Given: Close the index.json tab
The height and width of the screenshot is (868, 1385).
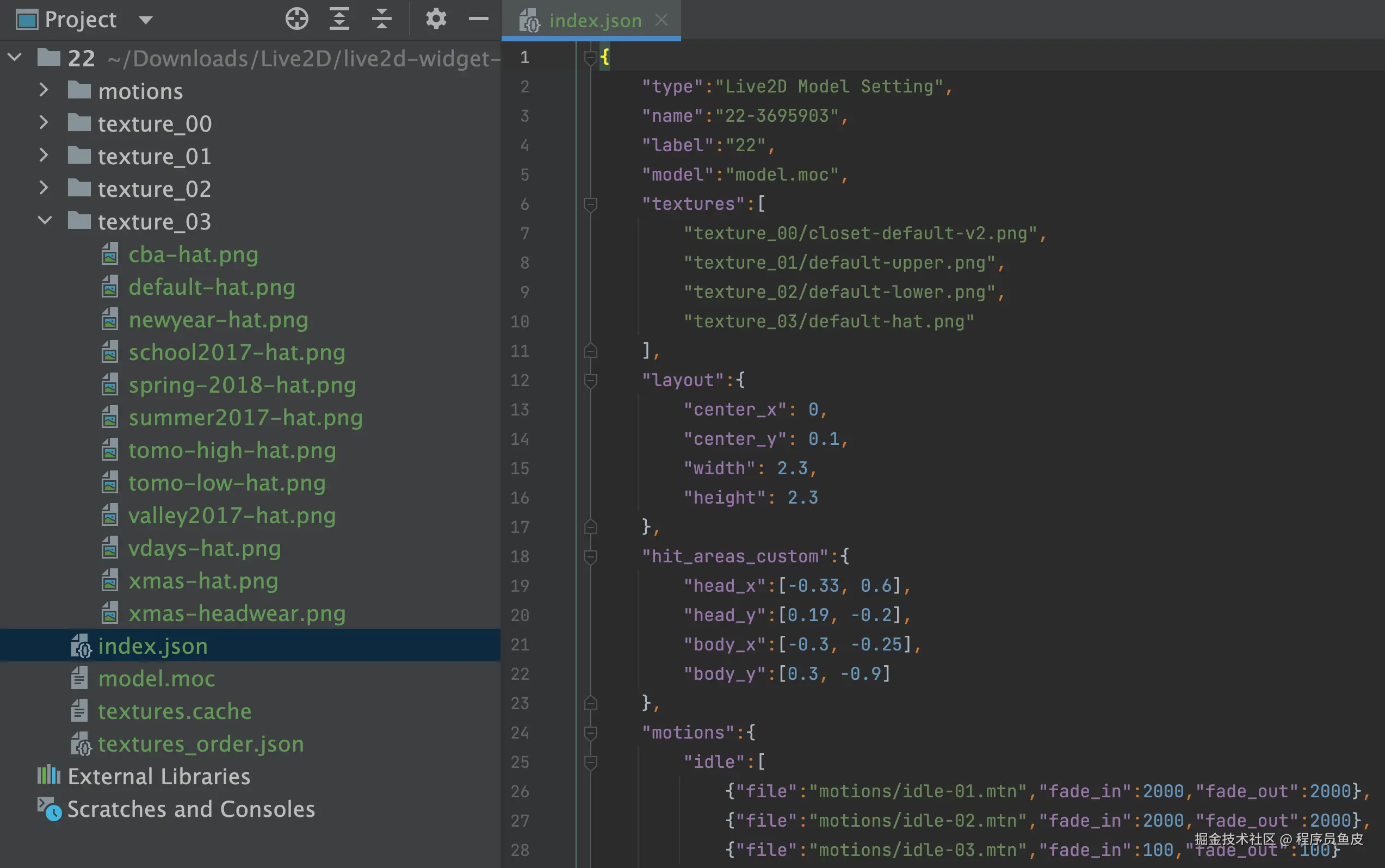Looking at the screenshot, I should click(661, 20).
